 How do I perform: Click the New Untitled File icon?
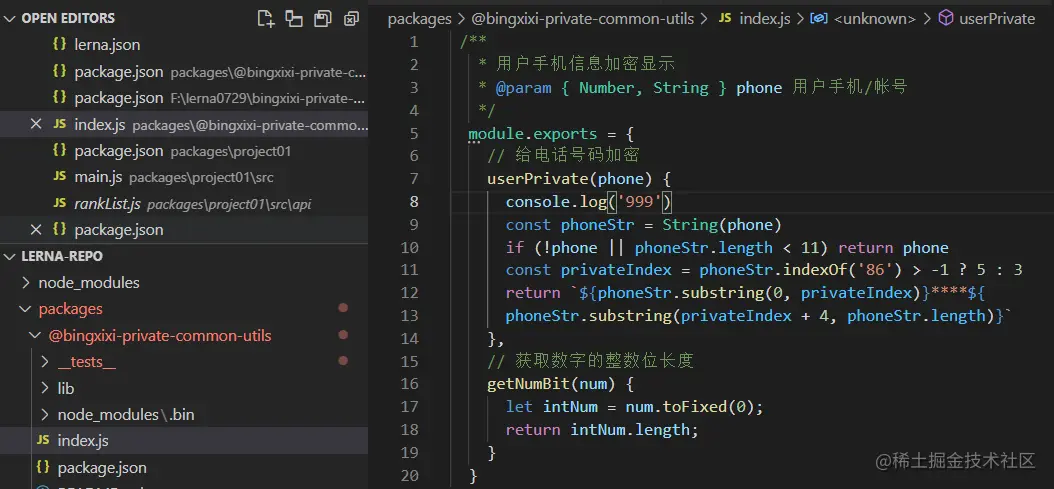(x=266, y=18)
